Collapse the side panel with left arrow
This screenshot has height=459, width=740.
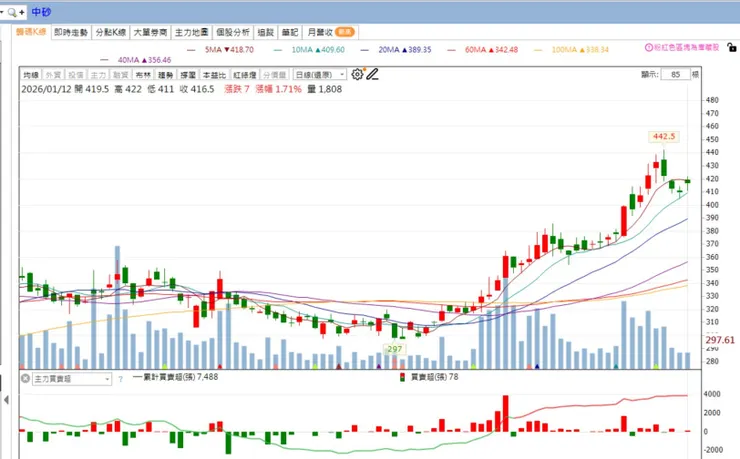(x=6, y=400)
